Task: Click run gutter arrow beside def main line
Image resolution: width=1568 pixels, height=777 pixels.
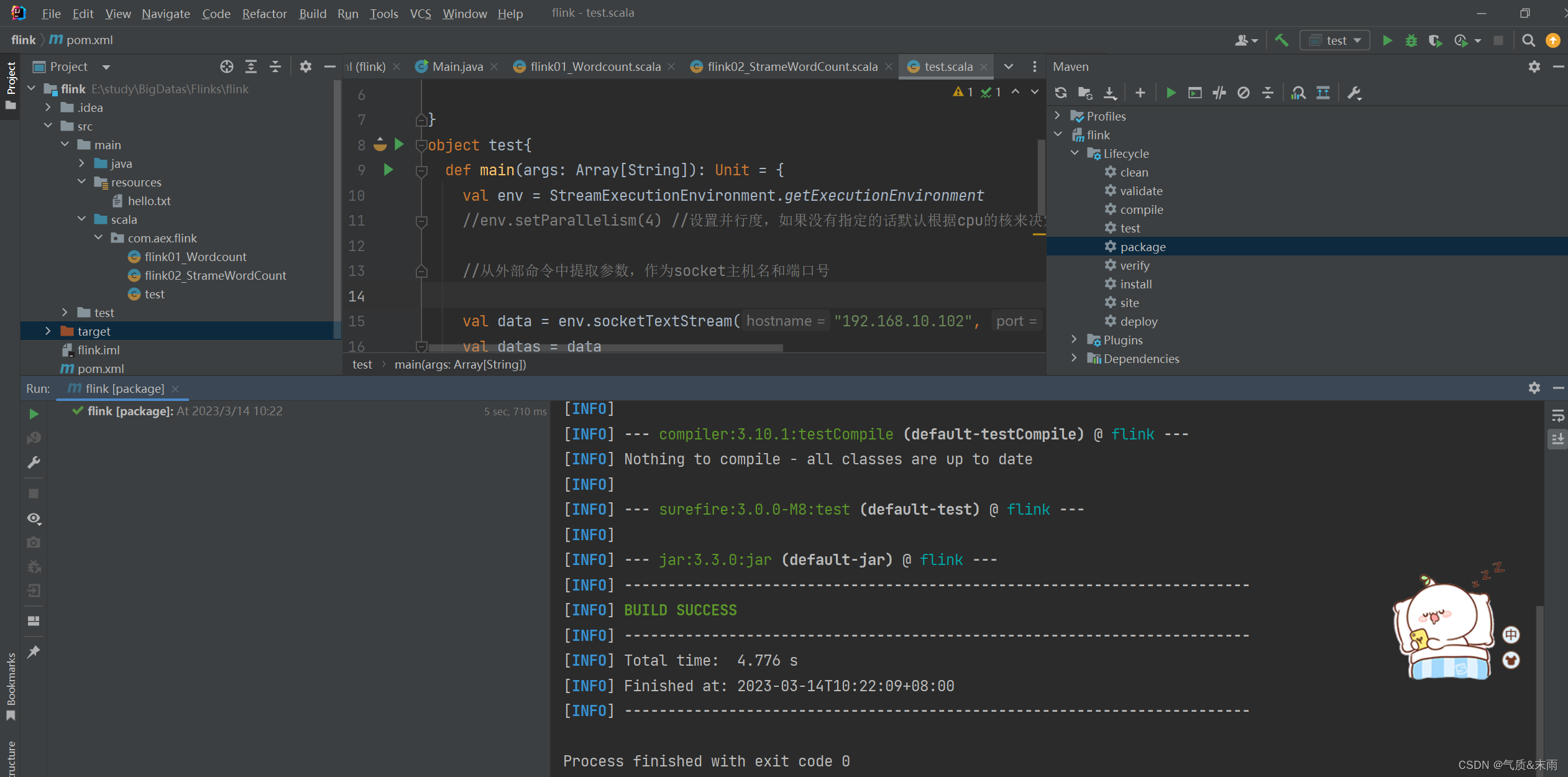Action: [388, 169]
